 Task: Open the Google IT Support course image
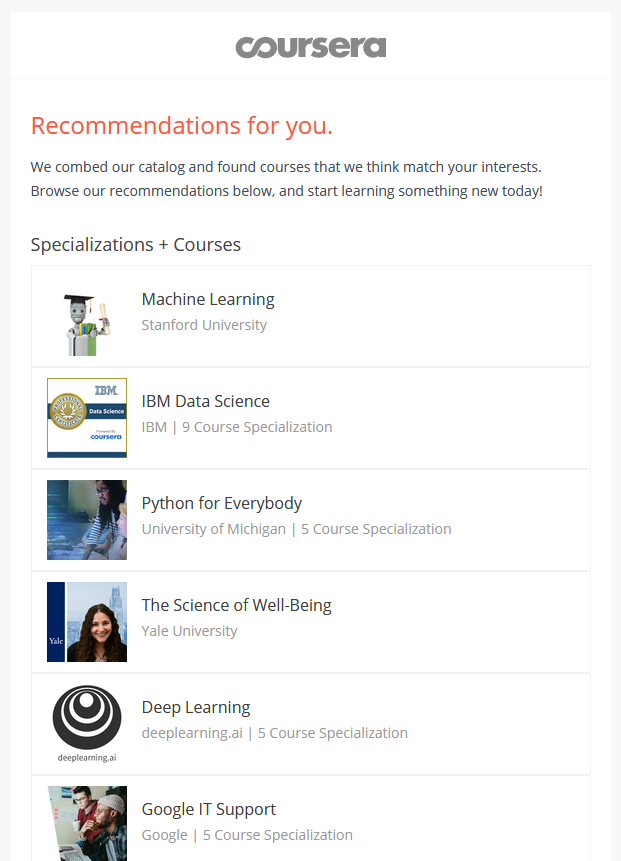click(87, 823)
